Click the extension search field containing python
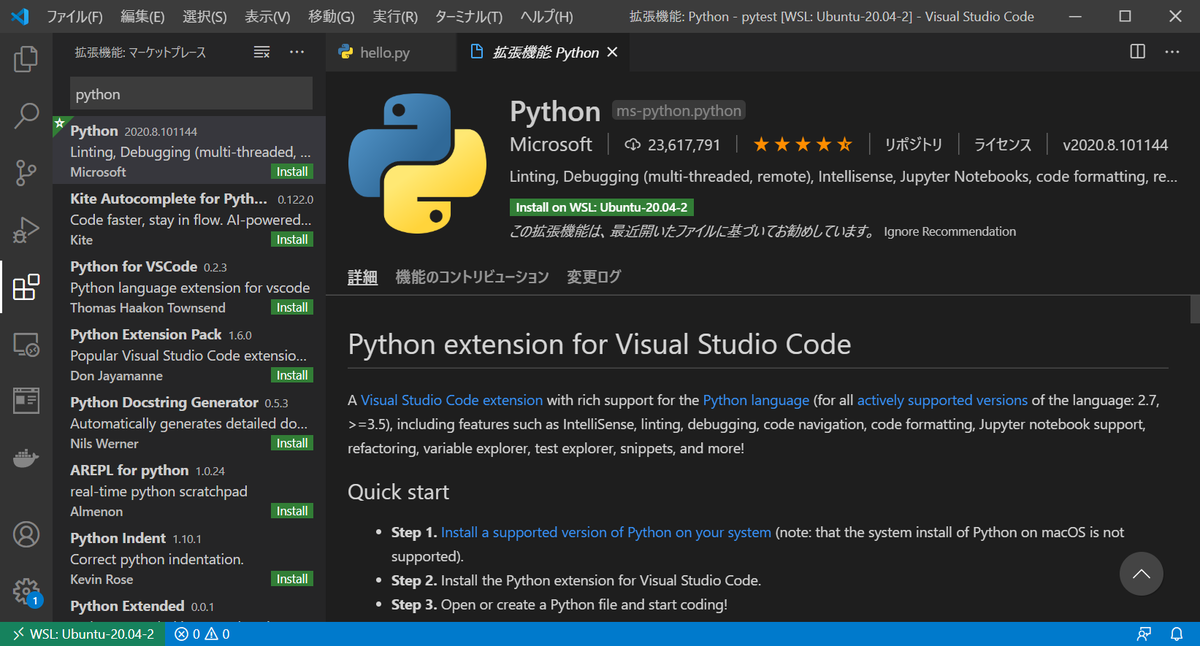This screenshot has height=646, width=1200. point(191,94)
